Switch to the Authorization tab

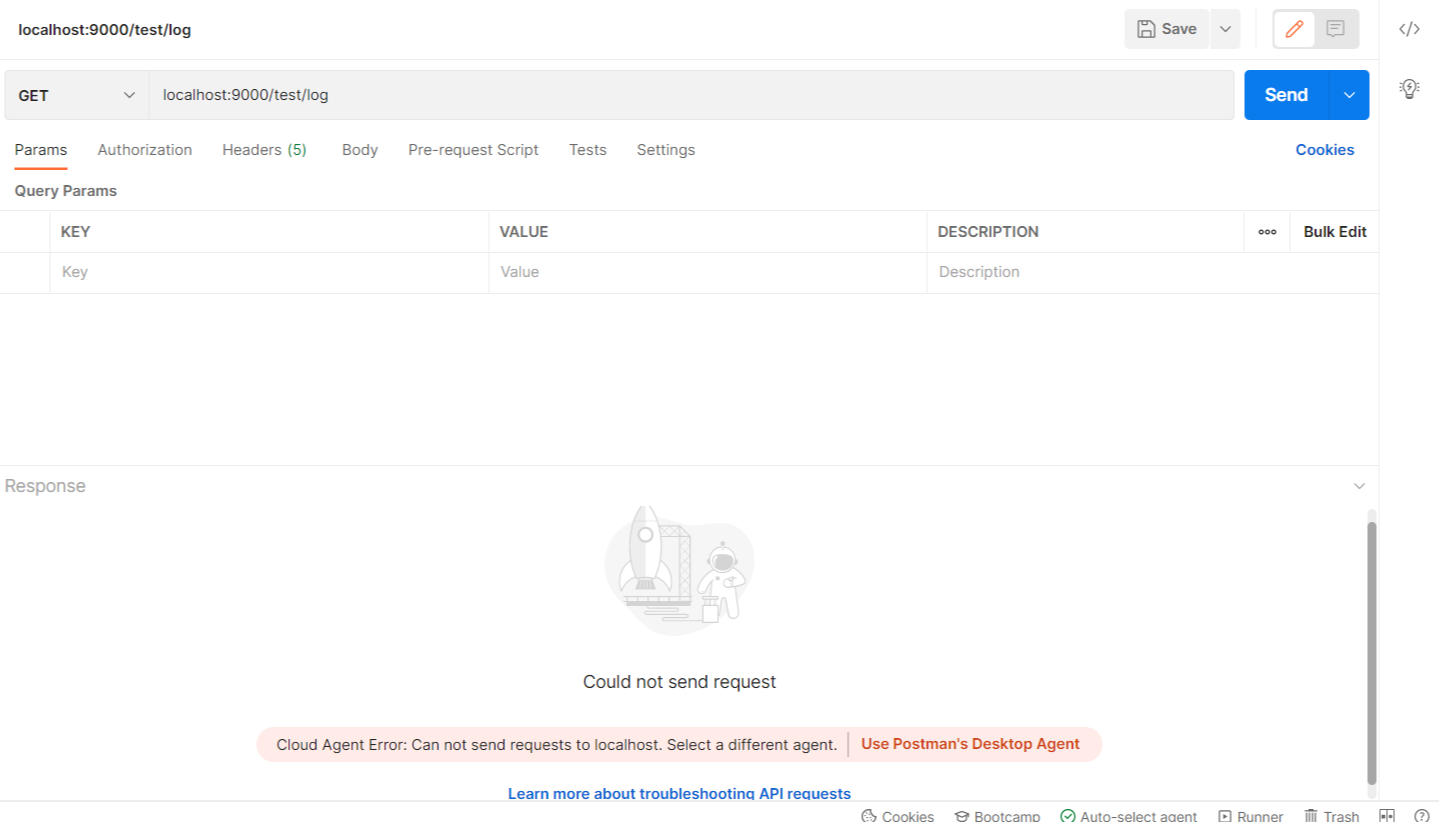pyautogui.click(x=145, y=150)
